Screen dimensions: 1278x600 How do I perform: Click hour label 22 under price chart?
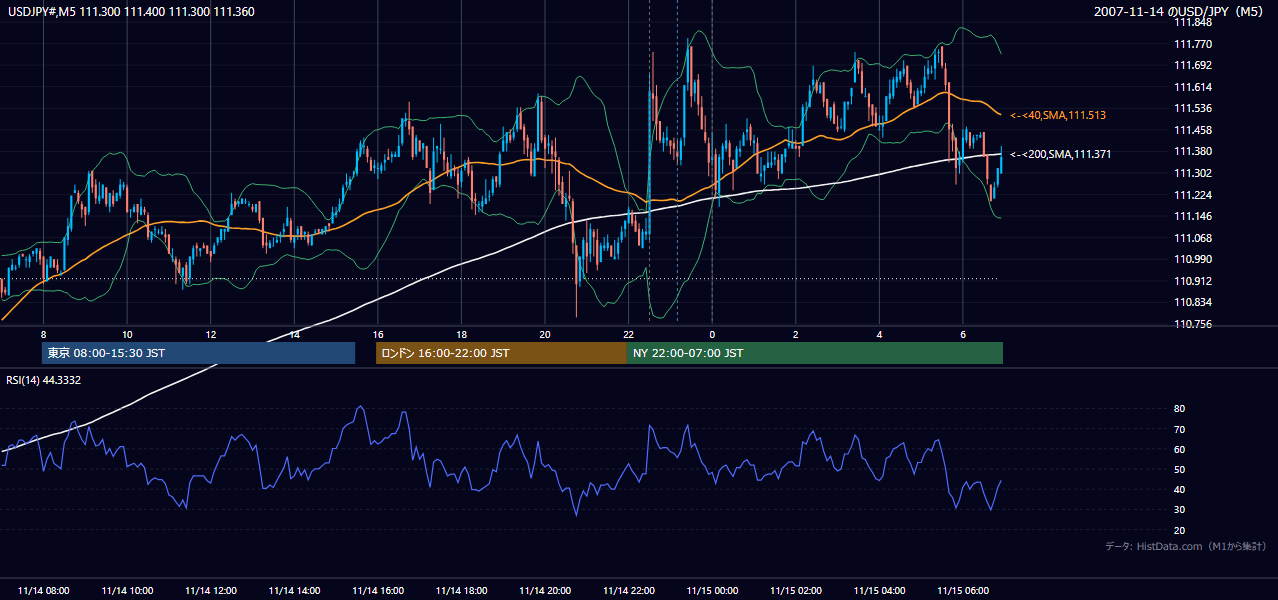click(628, 334)
